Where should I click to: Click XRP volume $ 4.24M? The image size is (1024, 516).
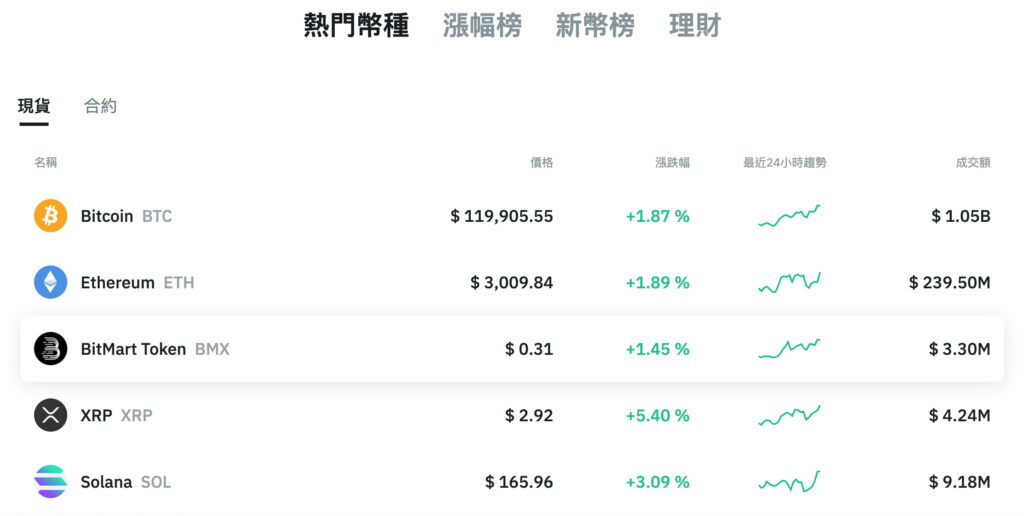[x=960, y=416]
